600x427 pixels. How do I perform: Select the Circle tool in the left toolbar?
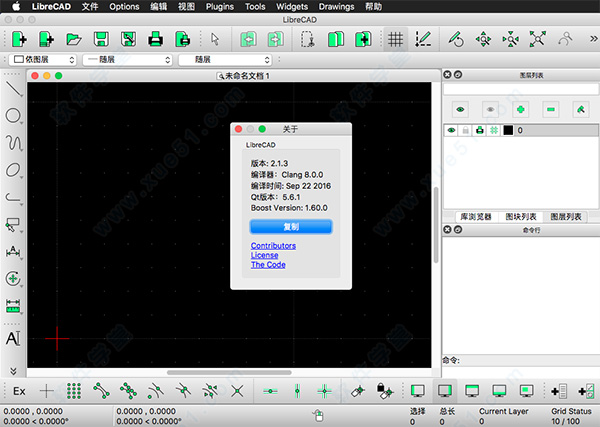[x=13, y=116]
